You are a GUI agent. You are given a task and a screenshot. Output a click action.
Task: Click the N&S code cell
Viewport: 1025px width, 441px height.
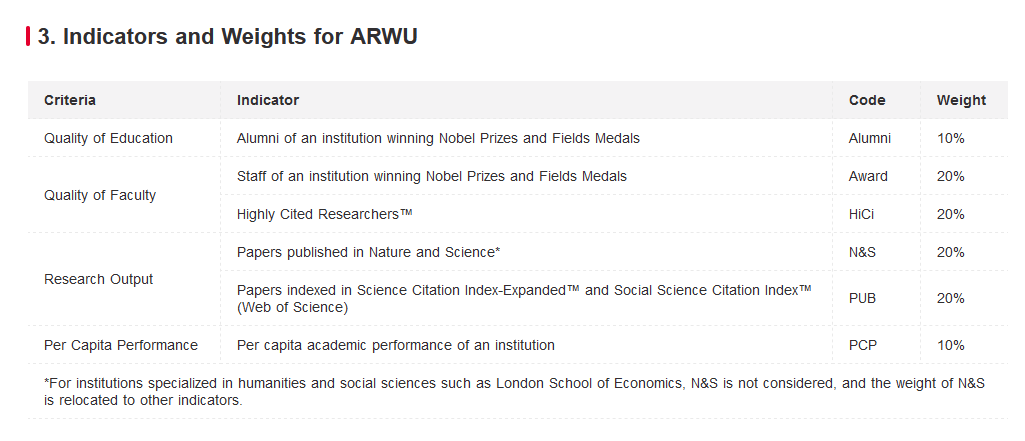(x=862, y=252)
